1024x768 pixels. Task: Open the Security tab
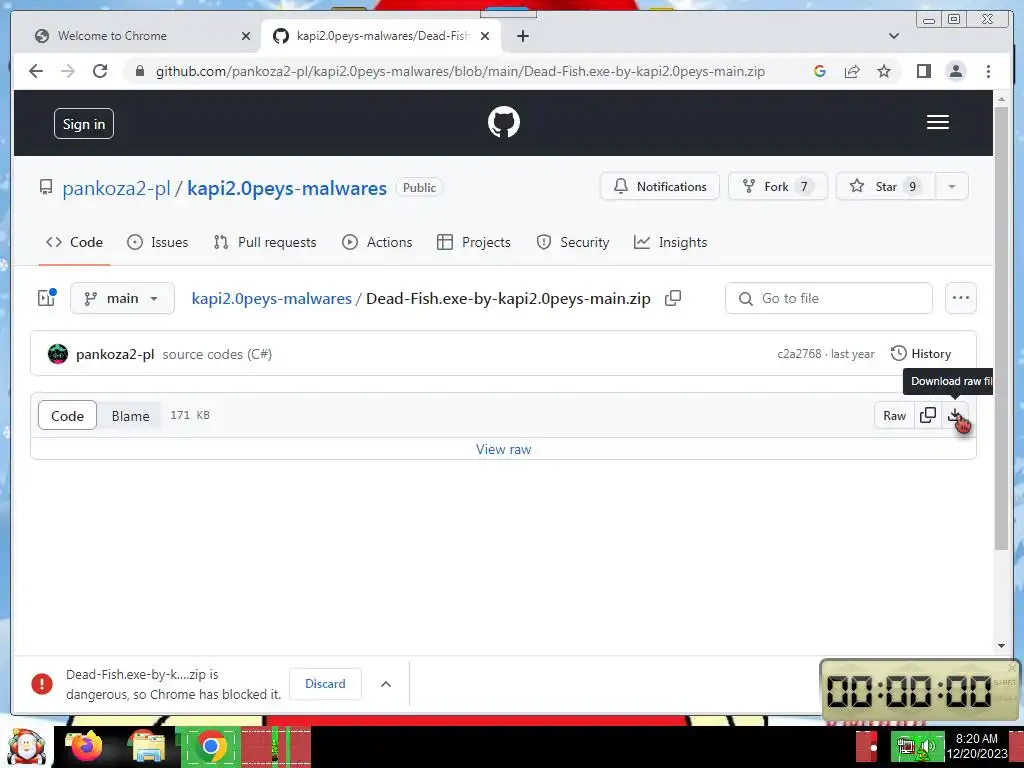pos(573,242)
